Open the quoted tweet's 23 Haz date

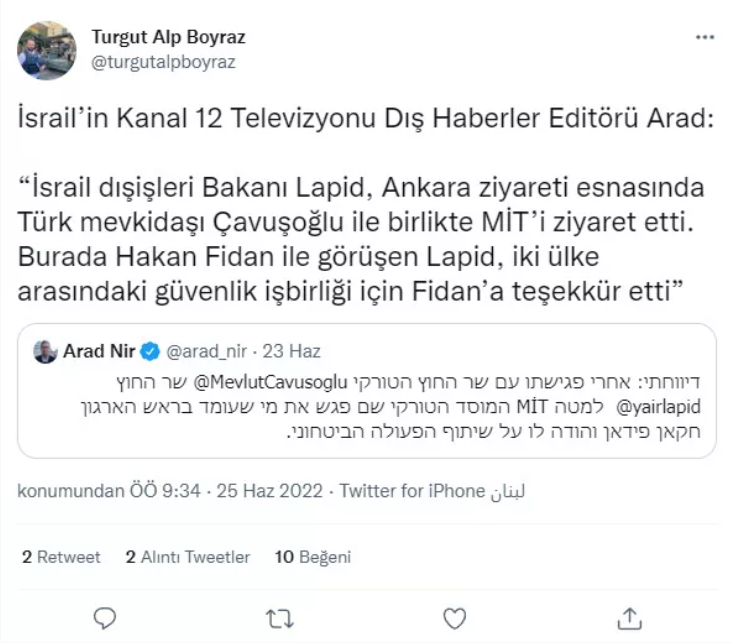[x=298, y=352]
